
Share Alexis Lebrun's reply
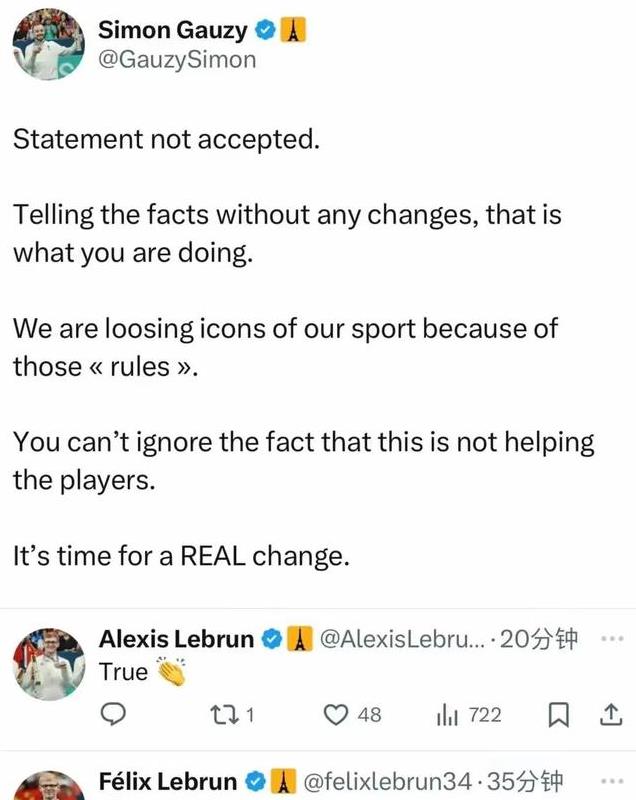[608, 714]
